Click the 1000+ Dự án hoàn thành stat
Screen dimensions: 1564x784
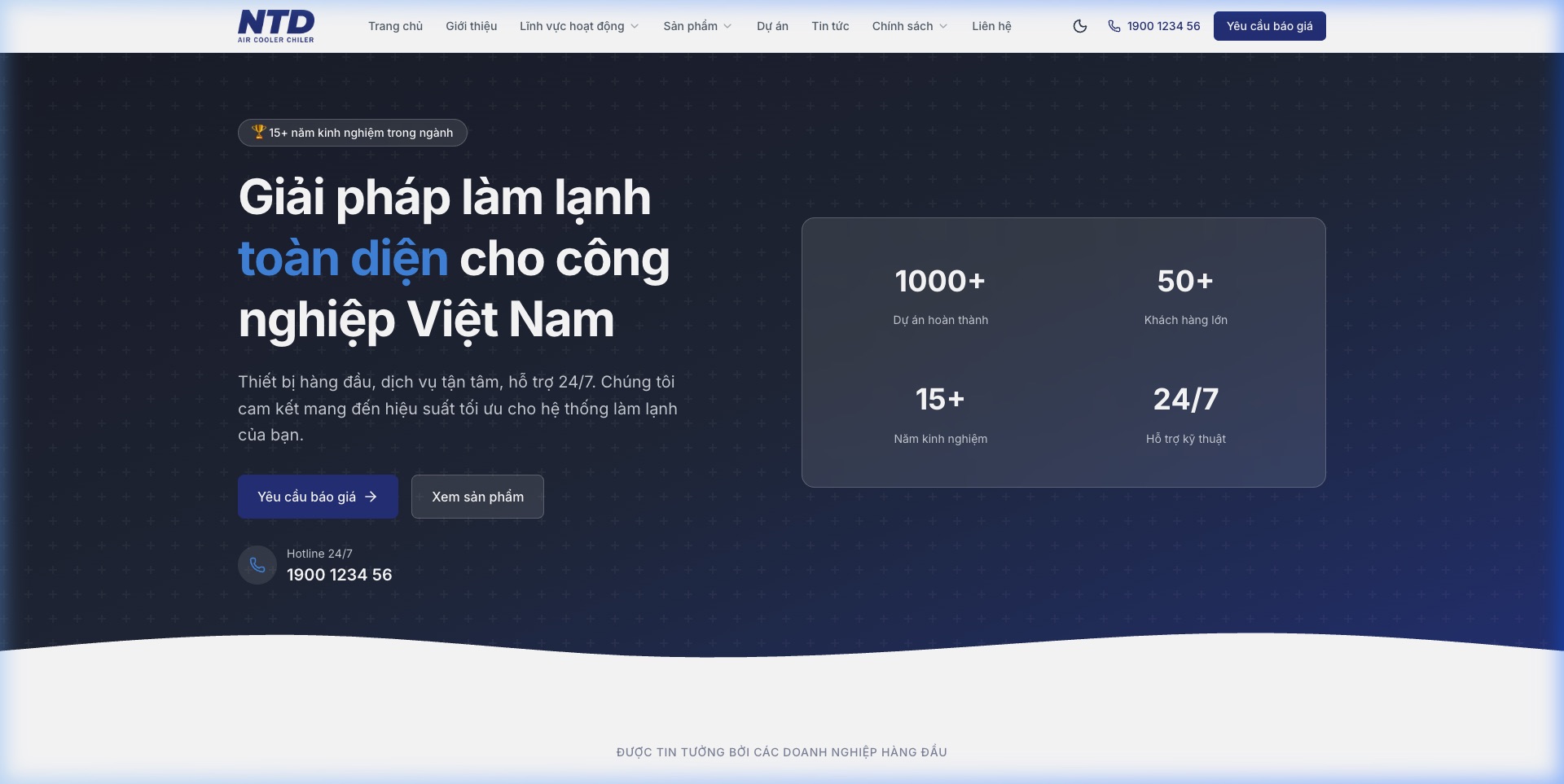[x=940, y=295]
